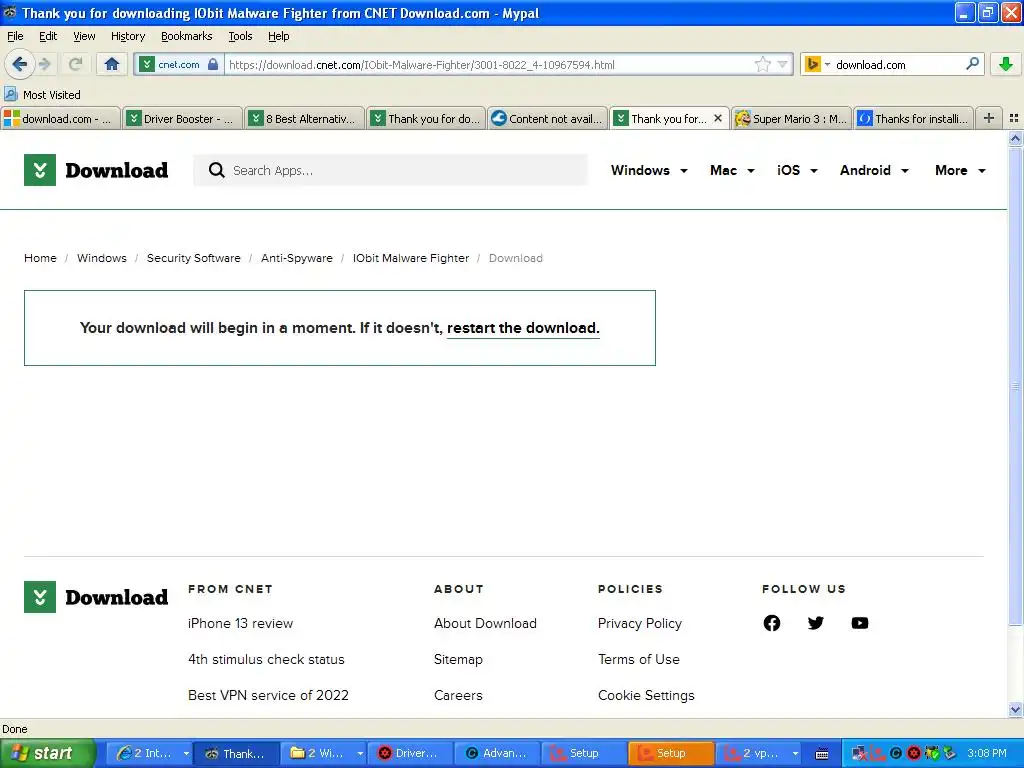Click the red Driver Booster tray icon

pyautogui.click(x=914, y=753)
